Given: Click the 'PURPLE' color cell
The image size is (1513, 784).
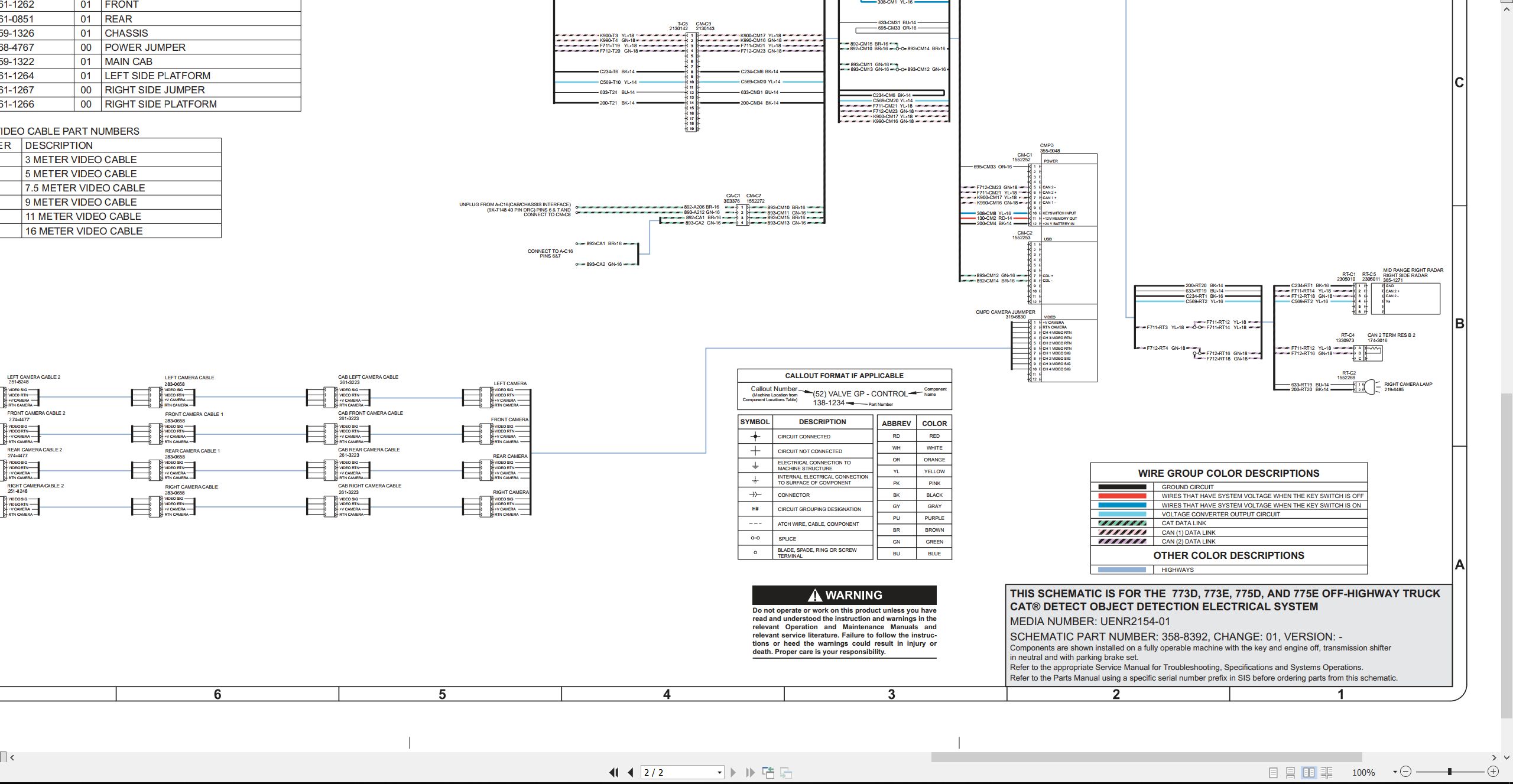Looking at the screenshot, I should (x=934, y=518).
